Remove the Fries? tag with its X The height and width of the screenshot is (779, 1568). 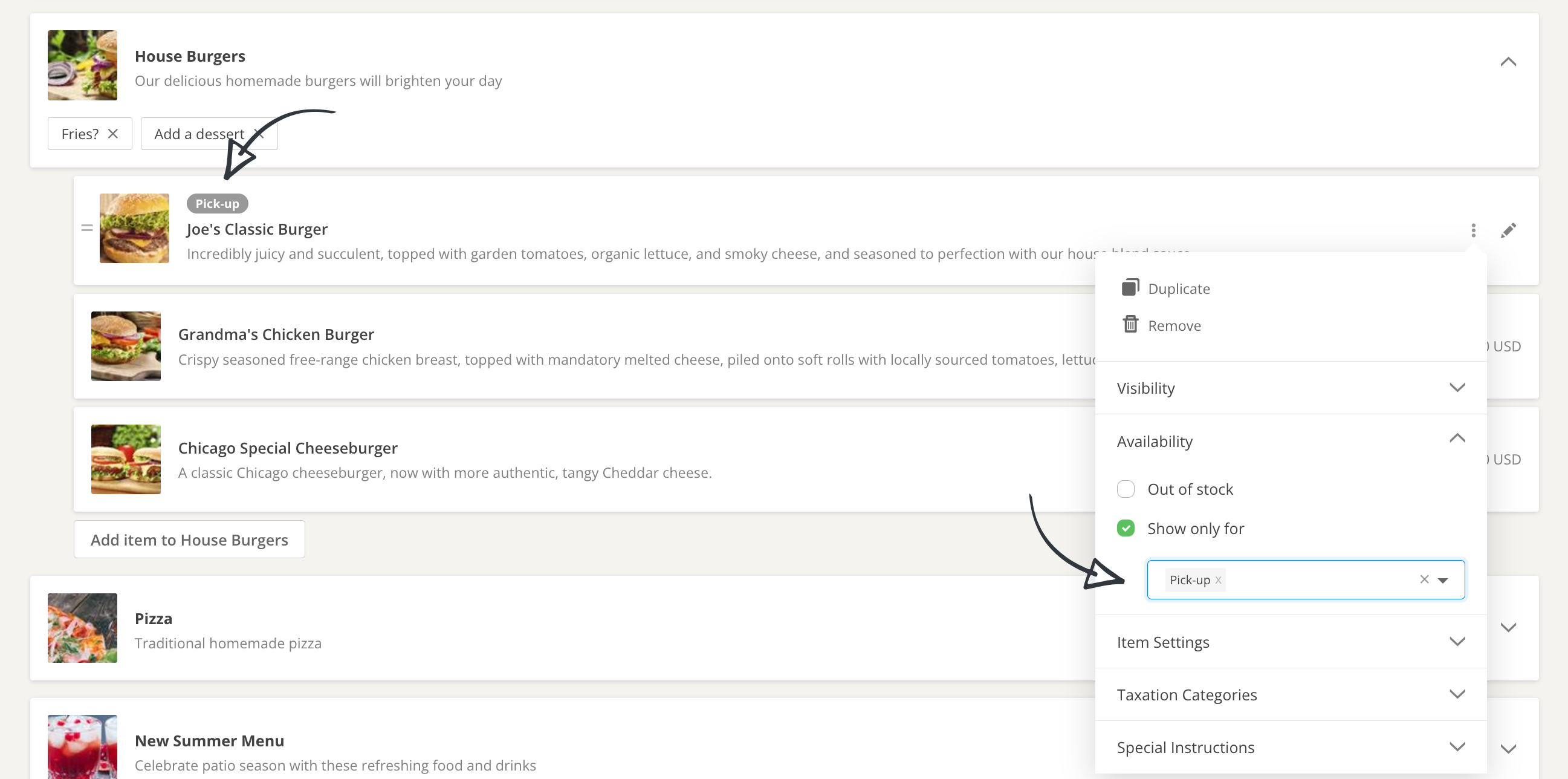point(112,134)
